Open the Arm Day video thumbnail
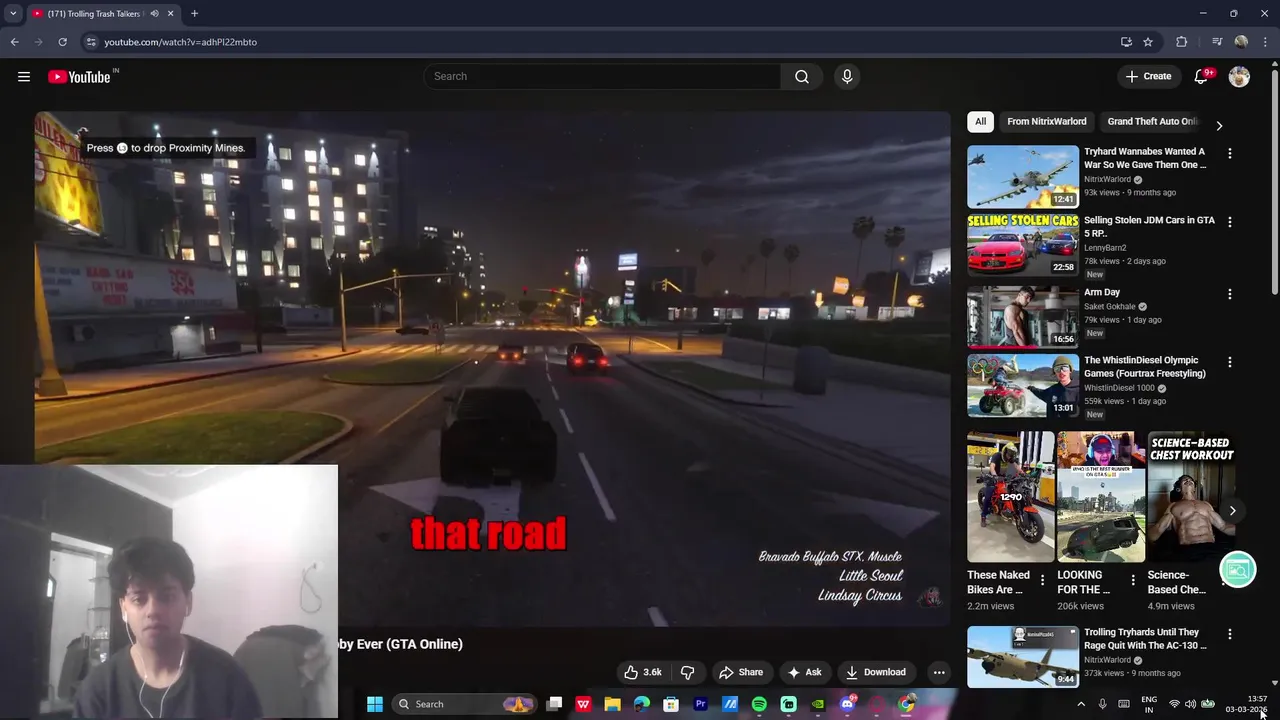The width and height of the screenshot is (1280, 720). click(1023, 316)
